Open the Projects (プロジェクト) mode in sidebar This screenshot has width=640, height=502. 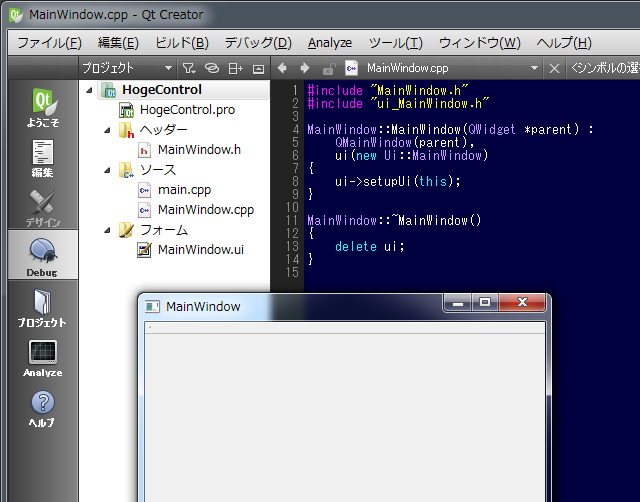click(43, 307)
